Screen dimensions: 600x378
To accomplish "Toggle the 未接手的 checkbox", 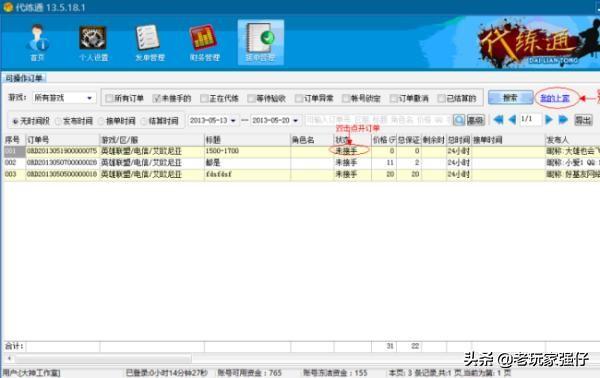I will pyautogui.click(x=156, y=99).
